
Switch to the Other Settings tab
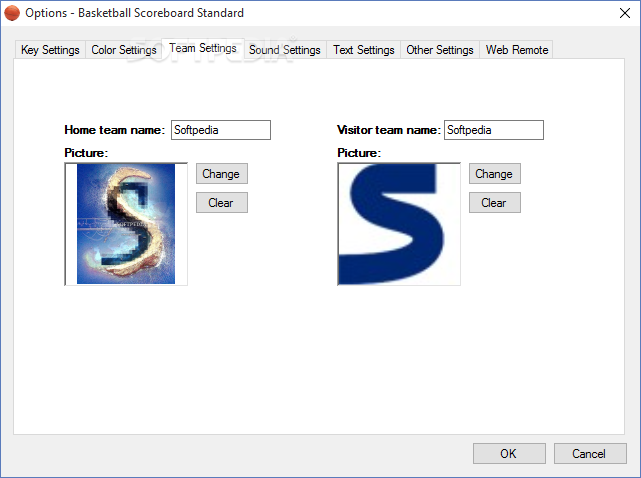tap(440, 50)
